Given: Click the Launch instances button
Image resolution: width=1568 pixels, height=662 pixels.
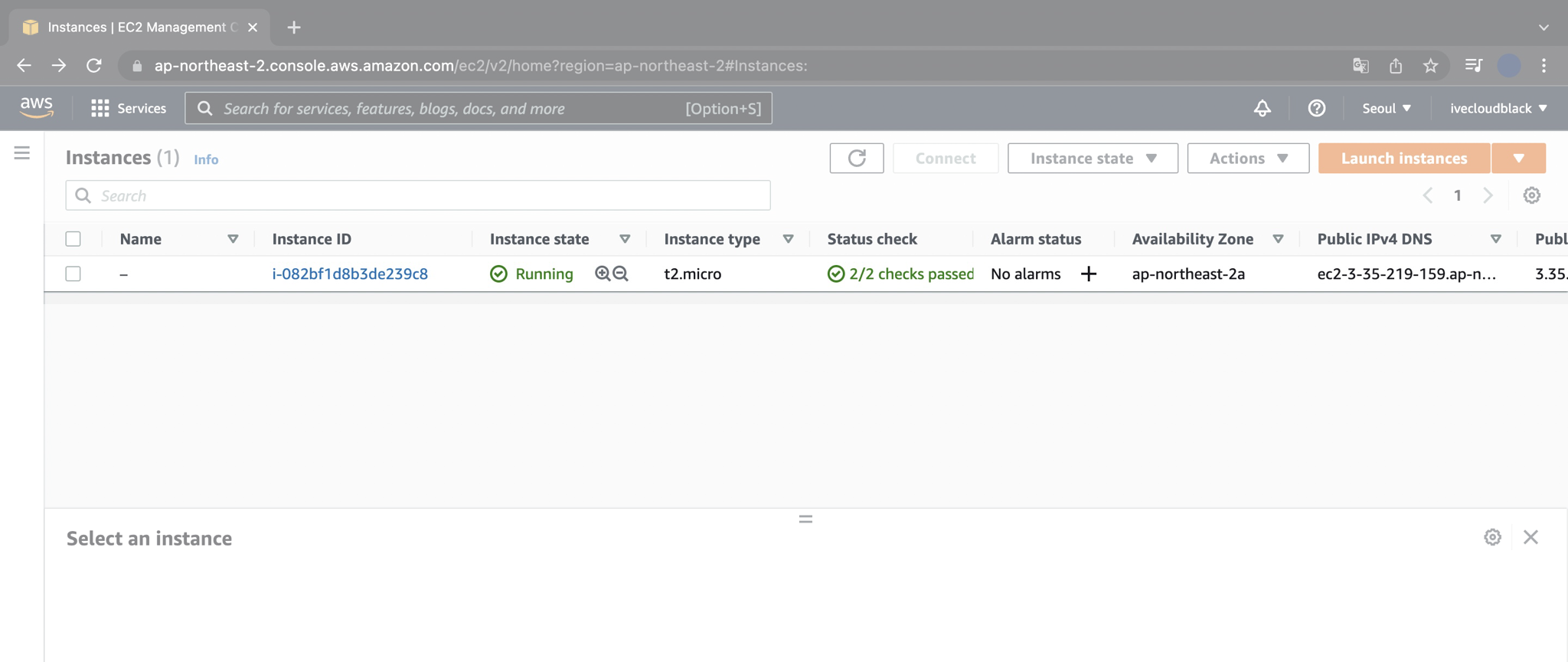Looking at the screenshot, I should (x=1403, y=159).
